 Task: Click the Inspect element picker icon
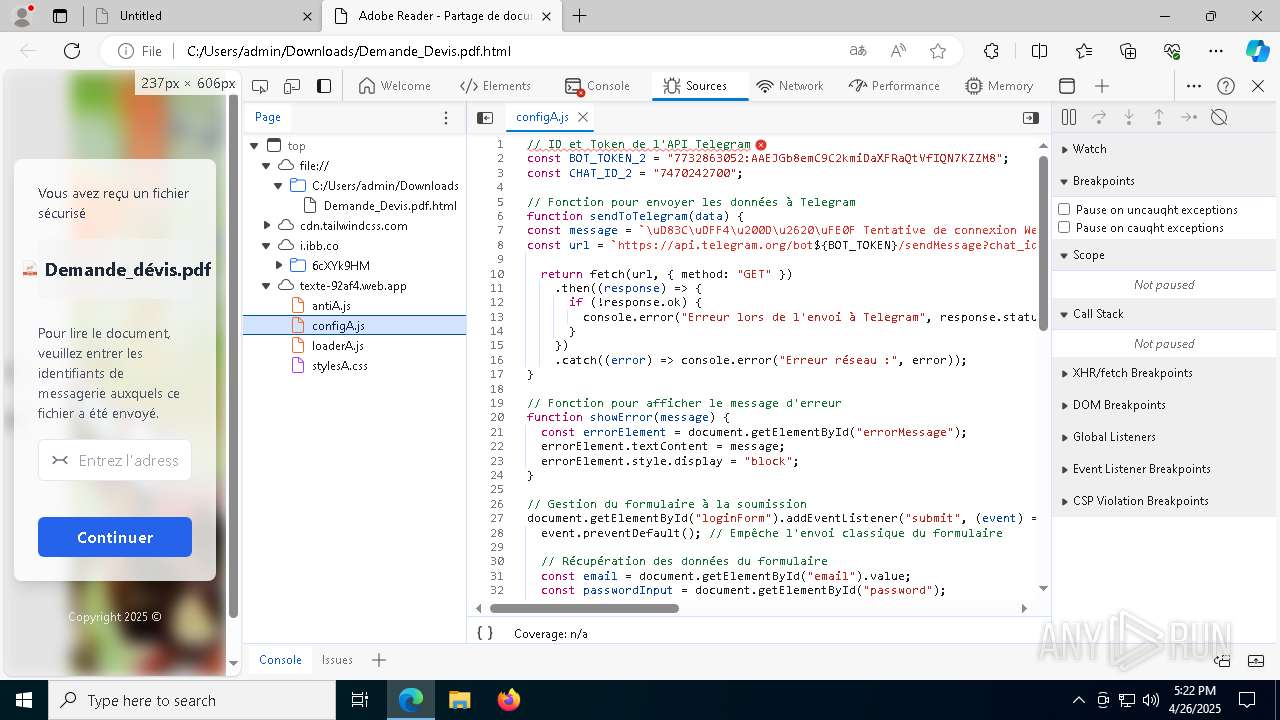(x=260, y=86)
